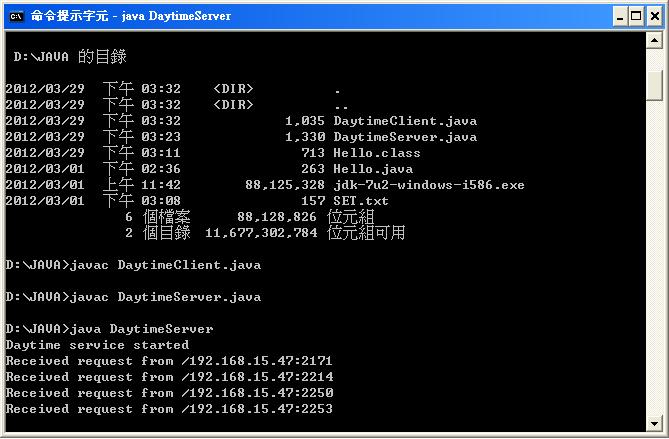Click the '2 個目錄' directory count text
669x439 pixels.
(158, 233)
